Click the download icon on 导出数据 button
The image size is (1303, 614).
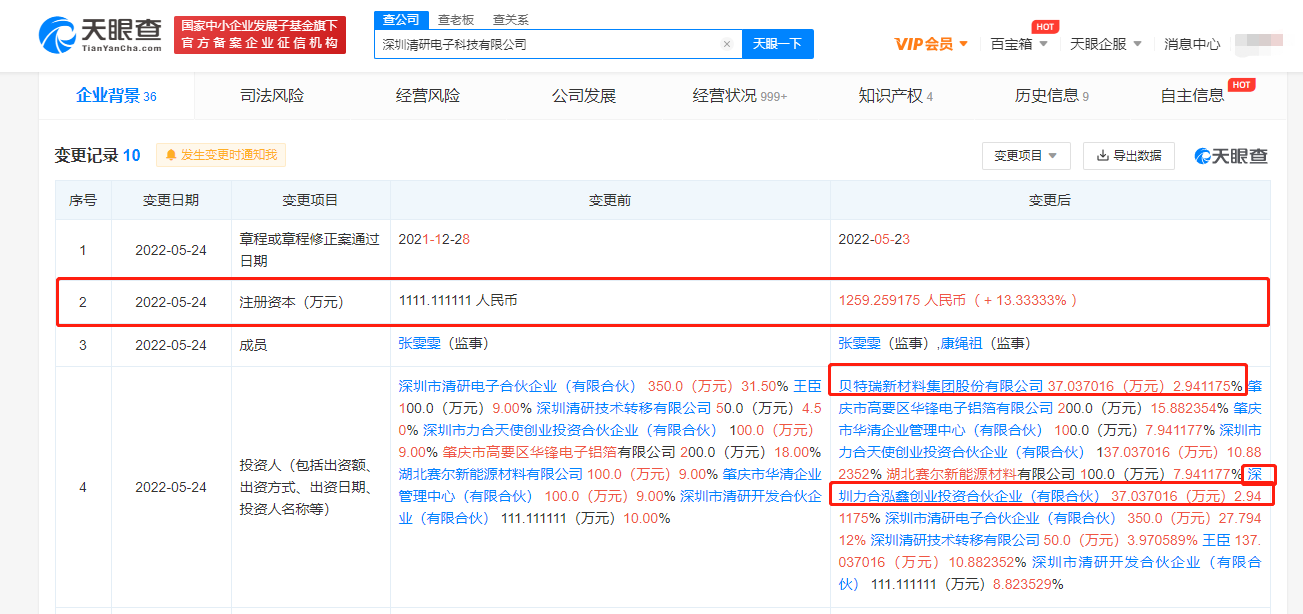pyautogui.click(x=1102, y=156)
